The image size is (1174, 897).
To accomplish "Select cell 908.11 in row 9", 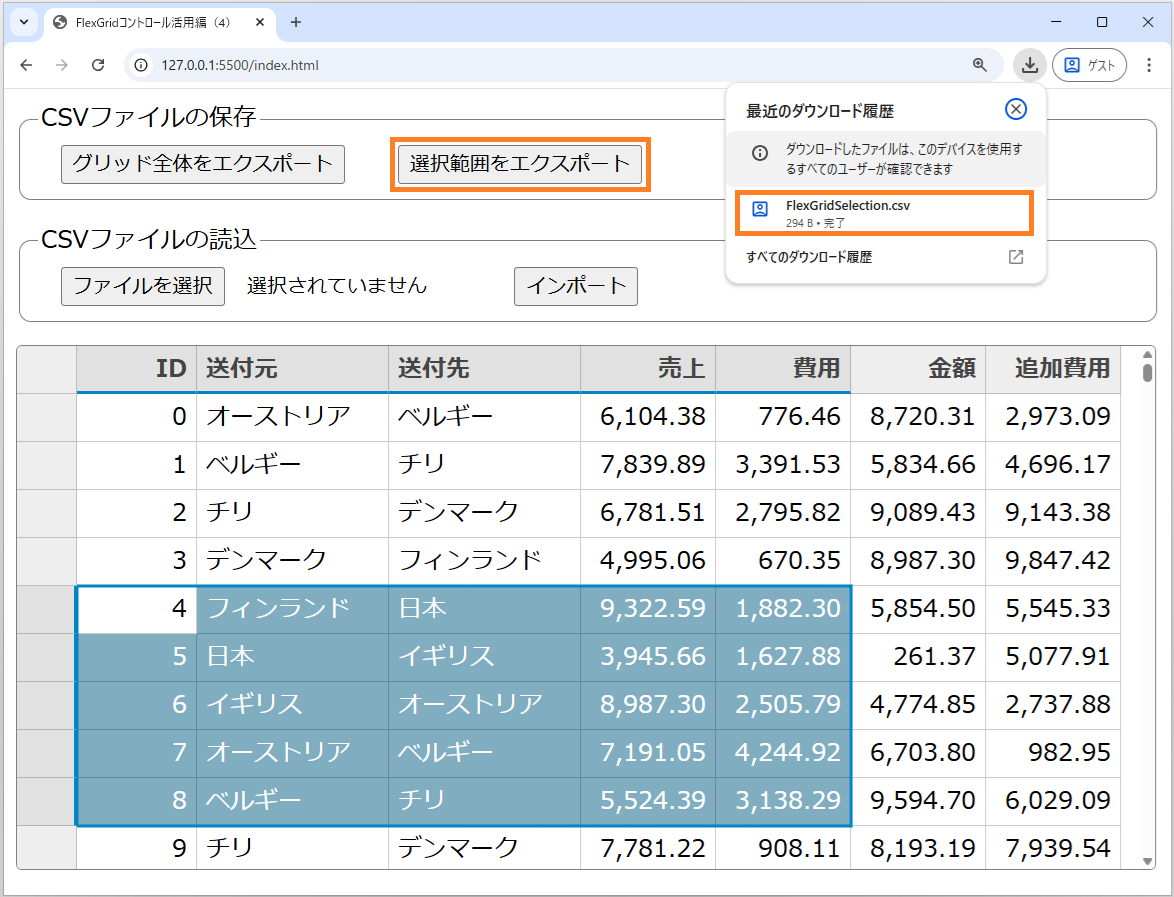I will (783, 848).
